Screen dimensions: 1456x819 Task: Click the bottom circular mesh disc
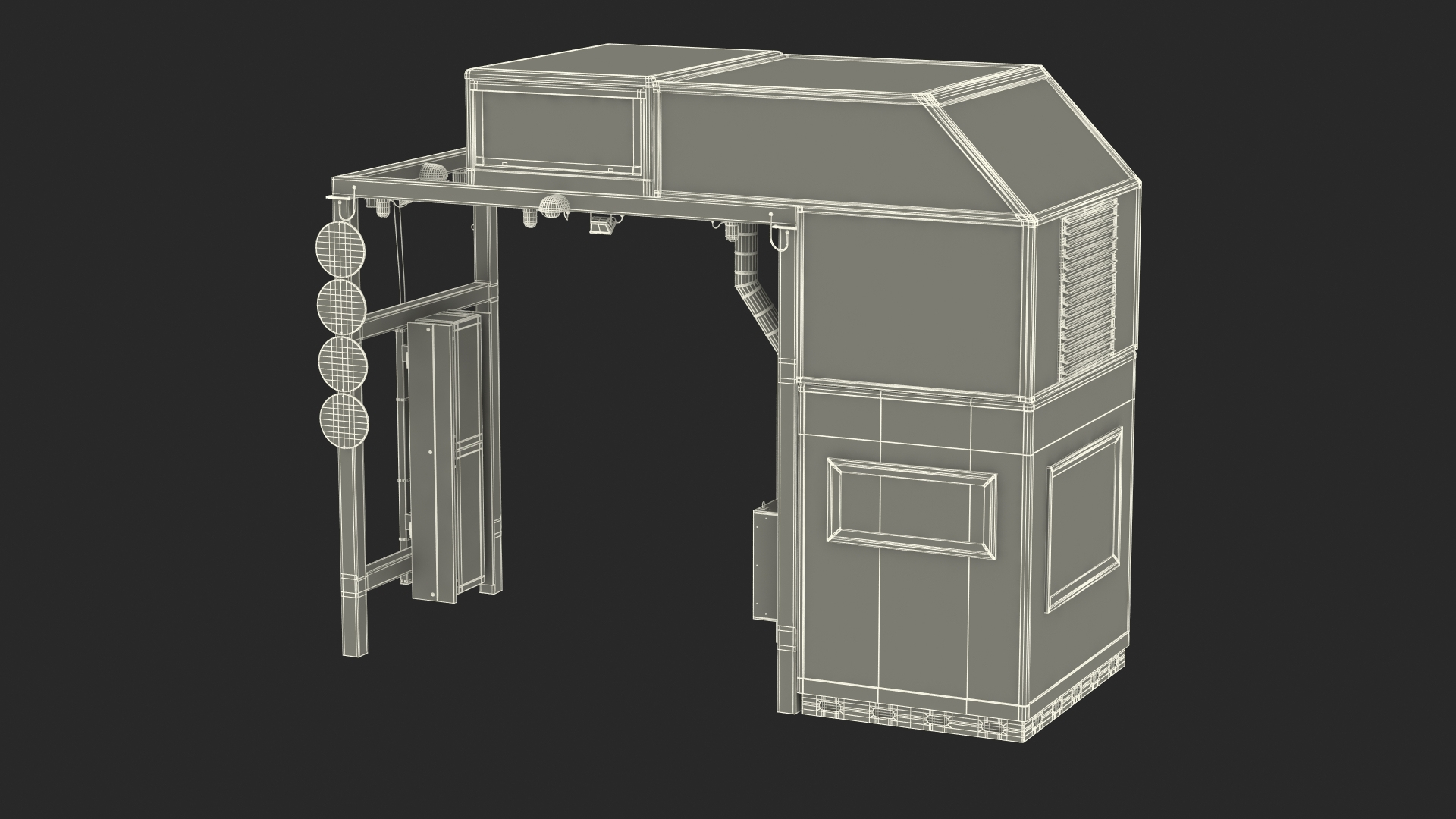(x=344, y=421)
